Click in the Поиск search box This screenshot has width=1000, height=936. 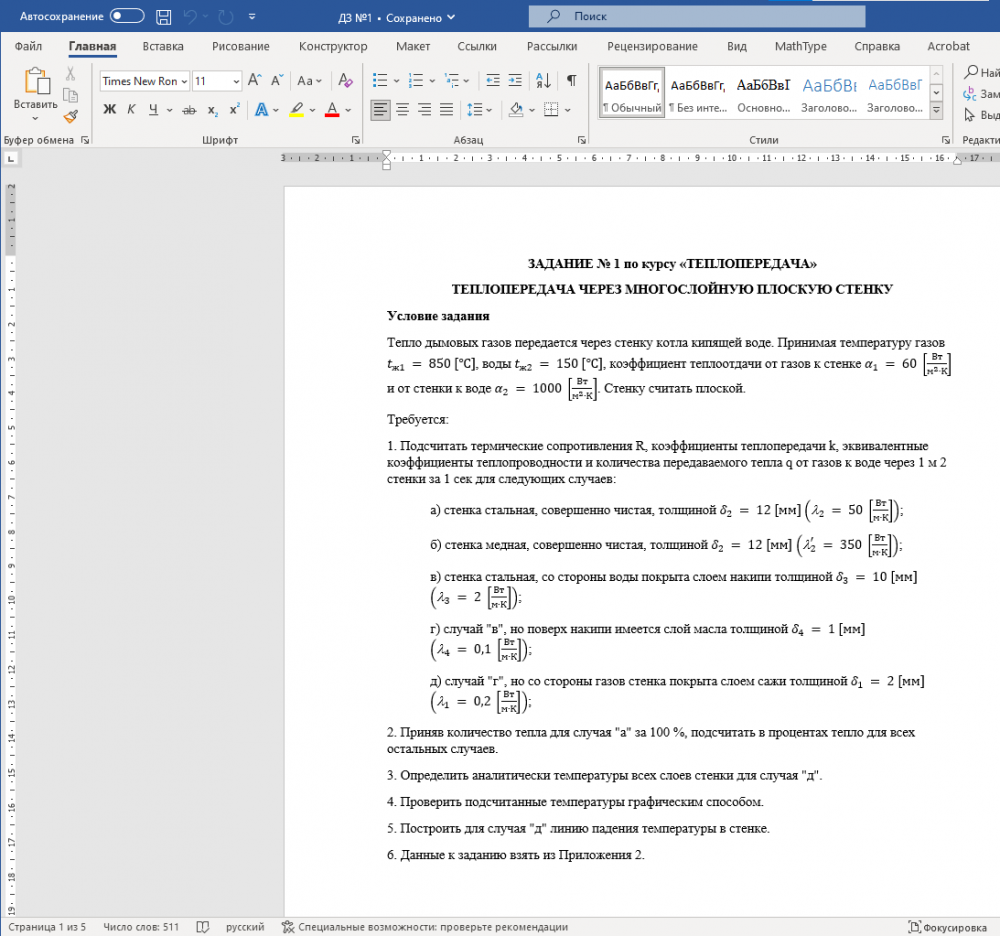(x=697, y=17)
